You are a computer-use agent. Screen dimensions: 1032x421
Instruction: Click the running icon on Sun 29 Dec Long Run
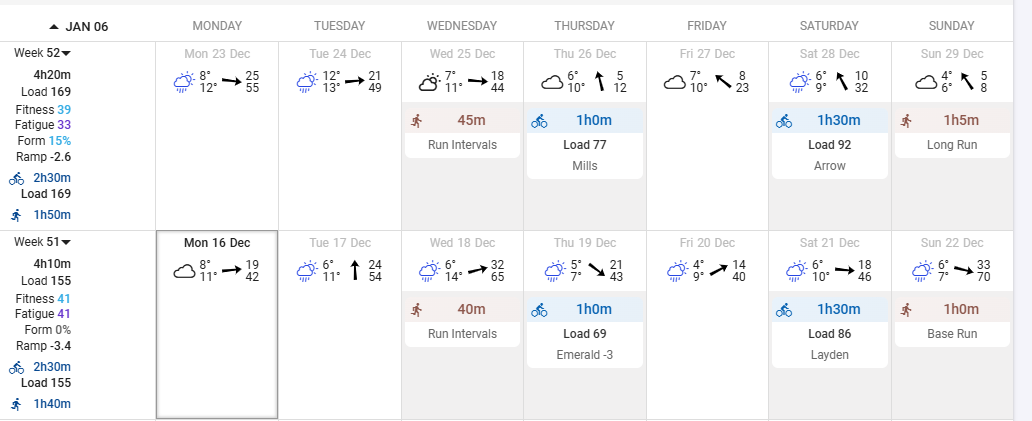pos(906,121)
